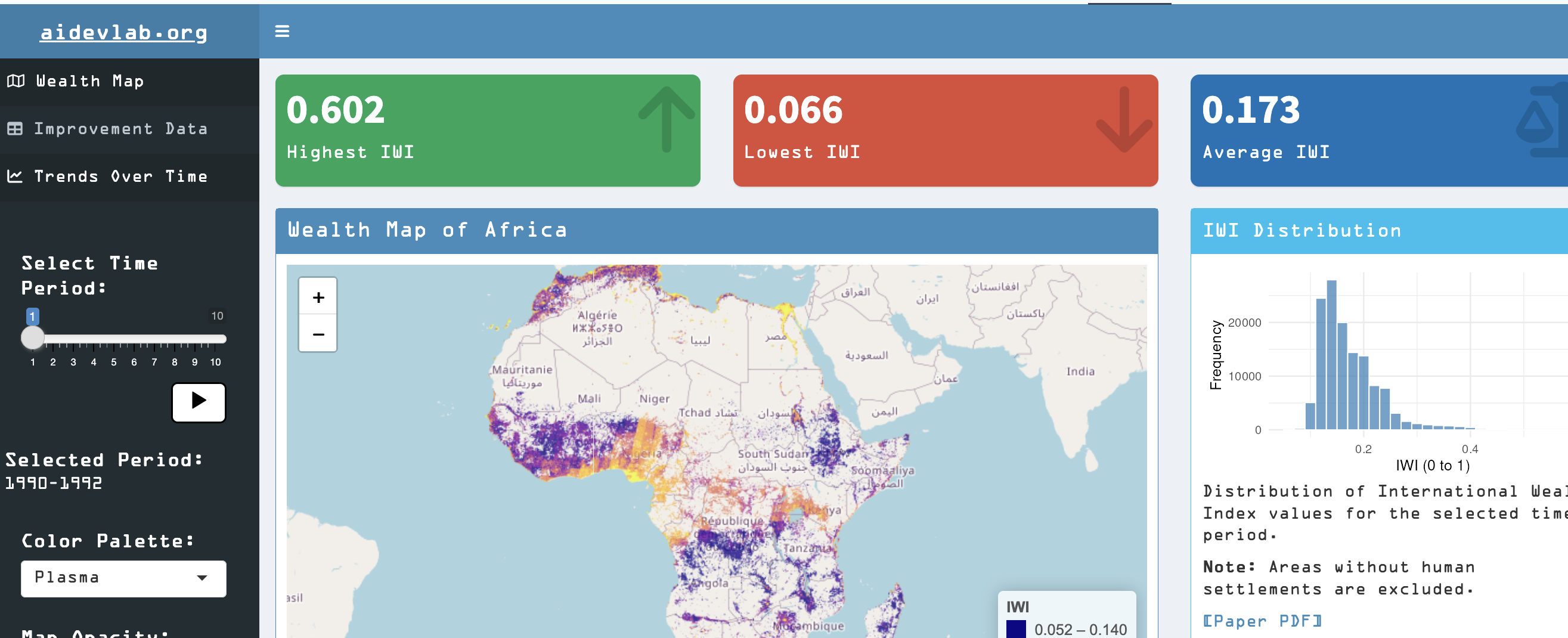
Task: Toggle the hamburger sidebar menu icon
Action: coord(282,31)
